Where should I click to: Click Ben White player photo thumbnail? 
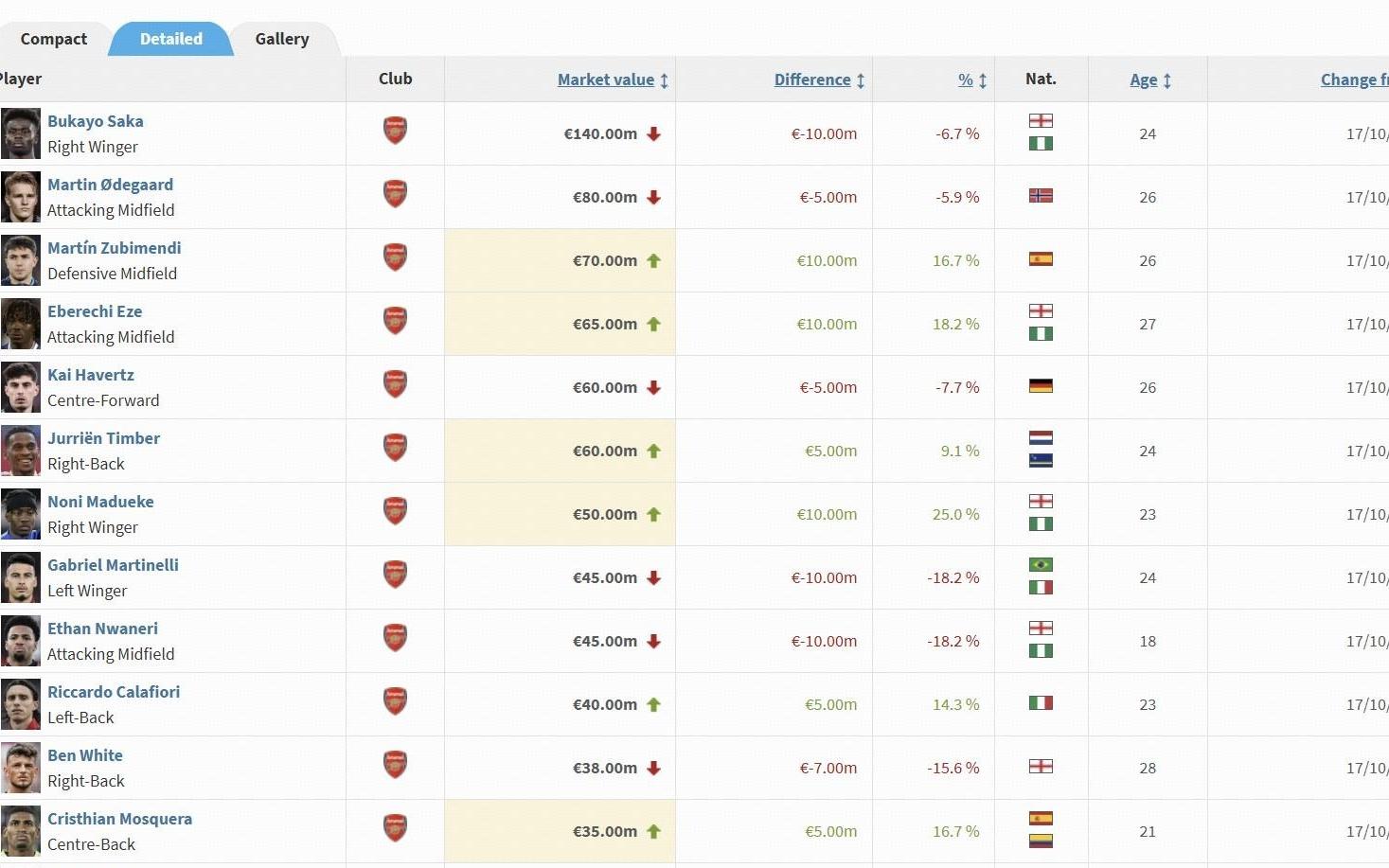coord(21,768)
